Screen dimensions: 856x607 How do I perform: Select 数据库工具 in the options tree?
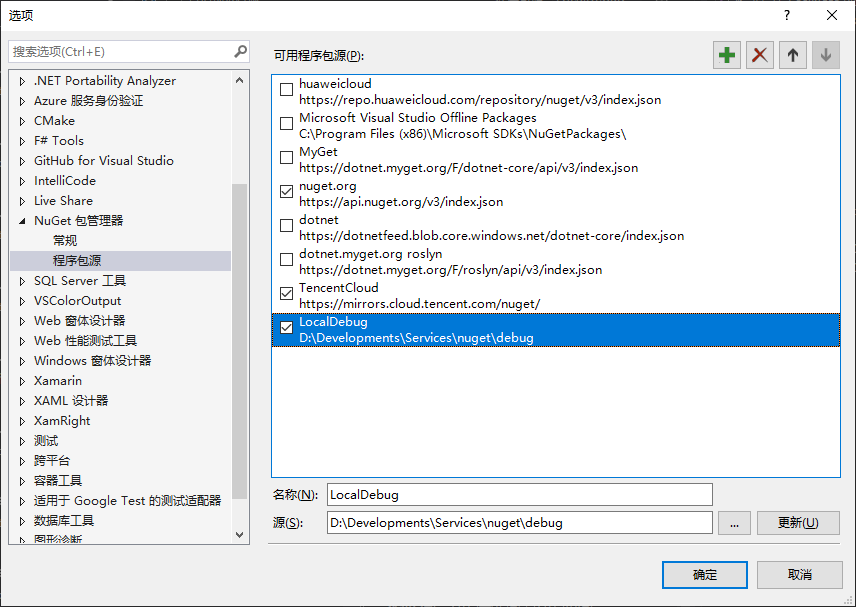coord(64,521)
